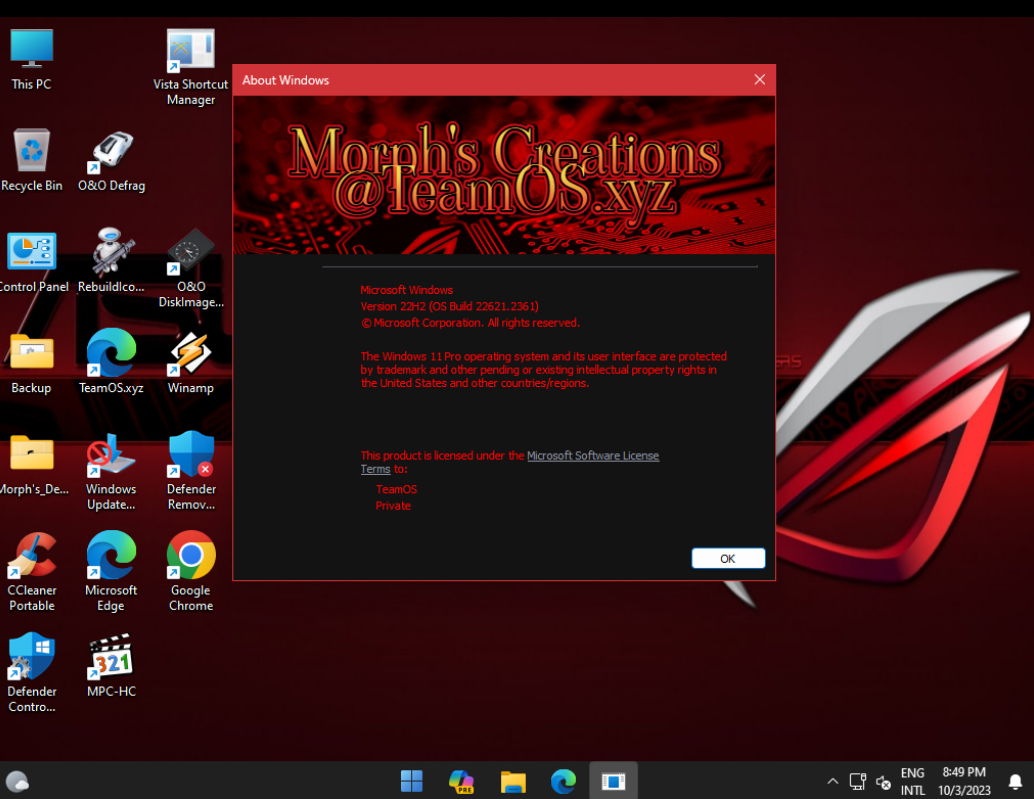The image size is (1034, 799).
Task: Close the About Windows dialog
Action: pyautogui.click(x=760, y=80)
